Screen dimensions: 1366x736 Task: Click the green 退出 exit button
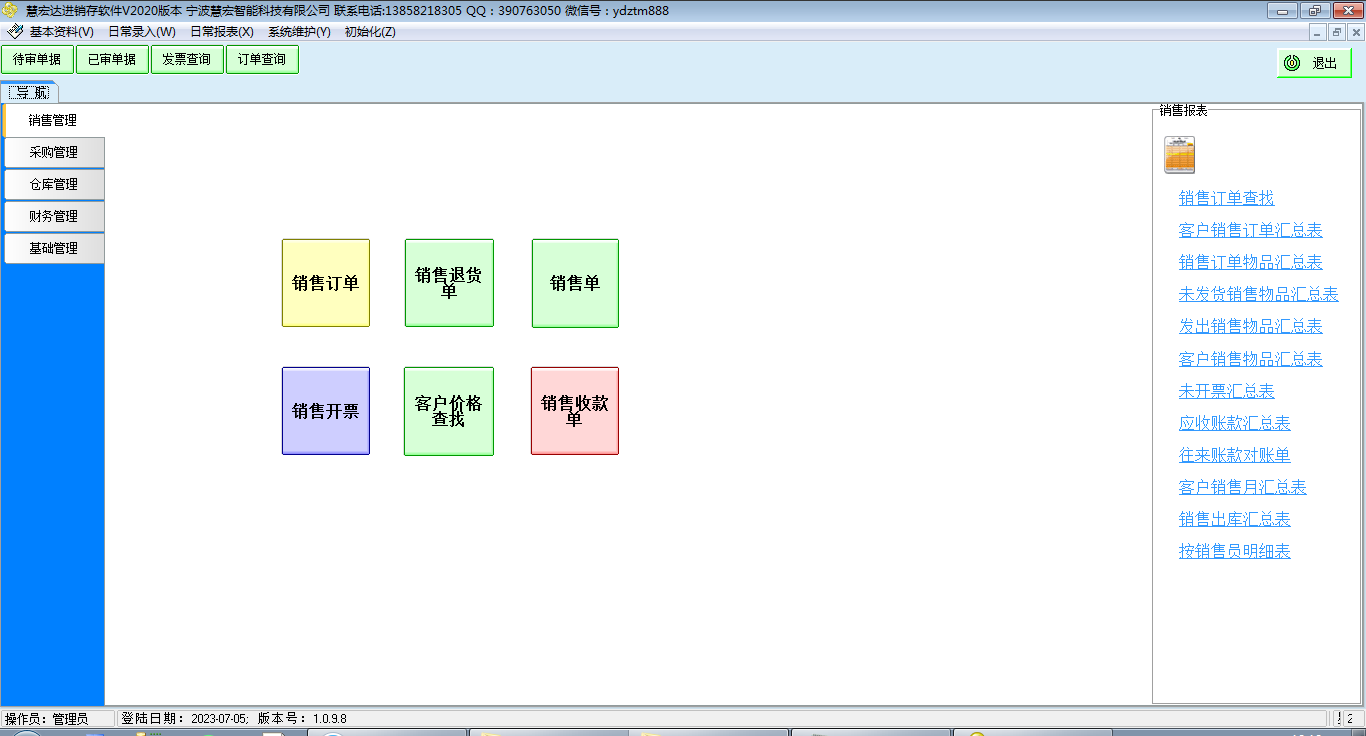coord(1314,63)
